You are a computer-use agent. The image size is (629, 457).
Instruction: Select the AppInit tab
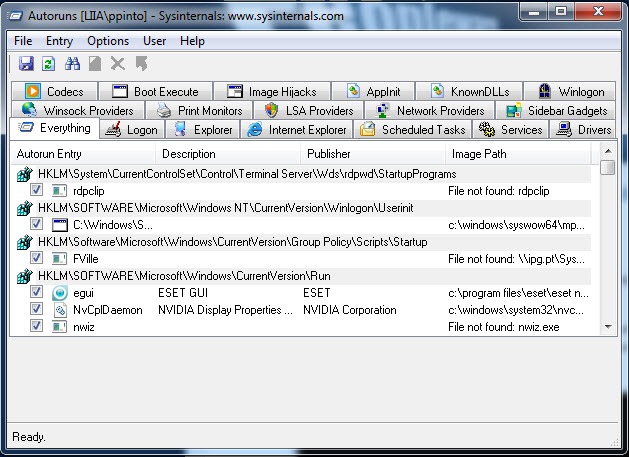[373, 91]
